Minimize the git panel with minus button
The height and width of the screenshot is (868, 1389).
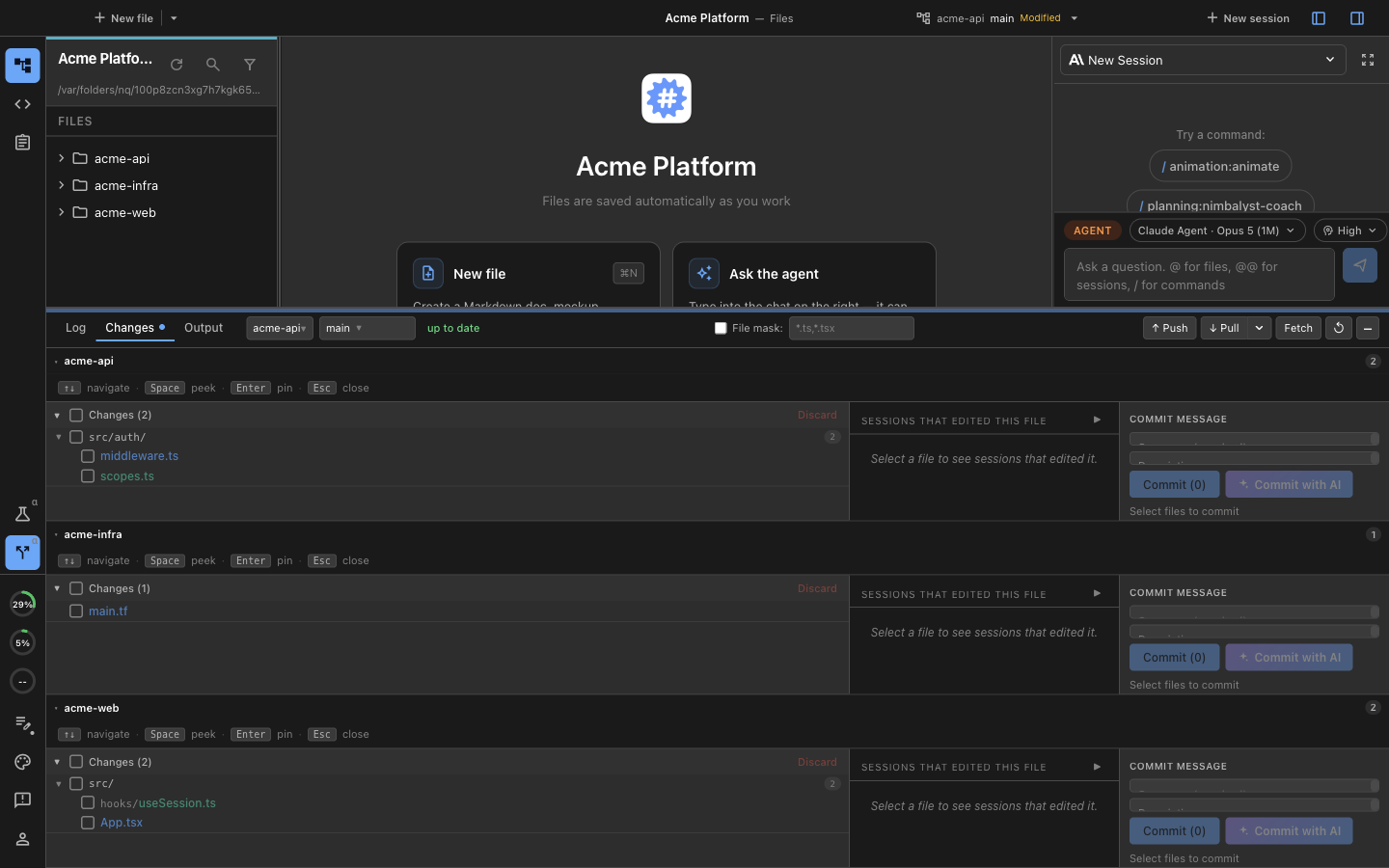(x=1368, y=328)
